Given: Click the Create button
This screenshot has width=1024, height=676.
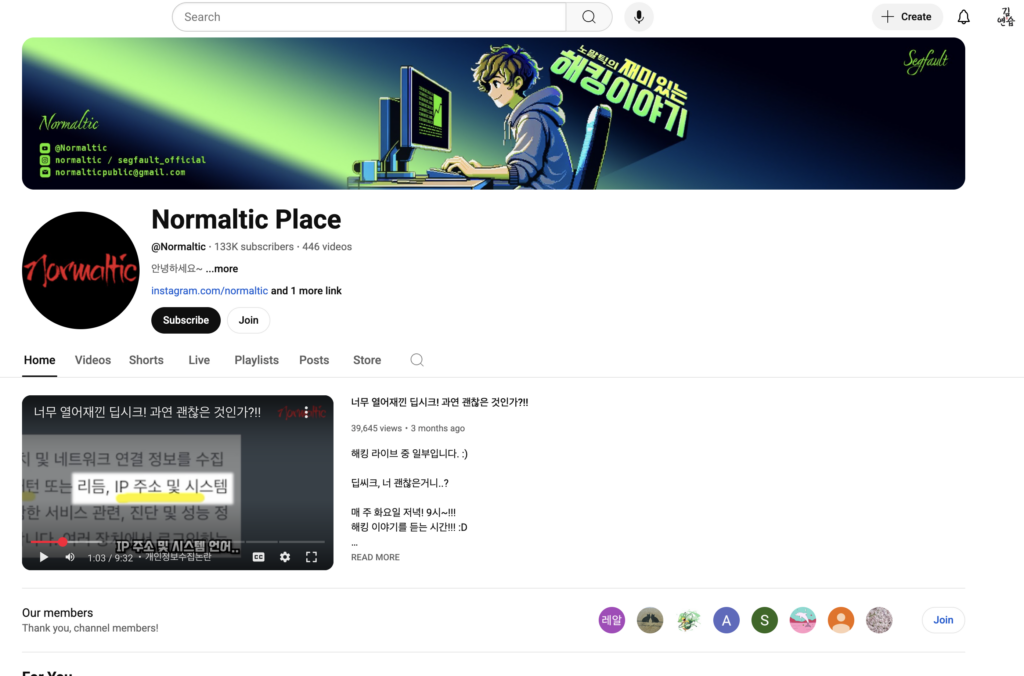Looking at the screenshot, I should click(907, 17).
